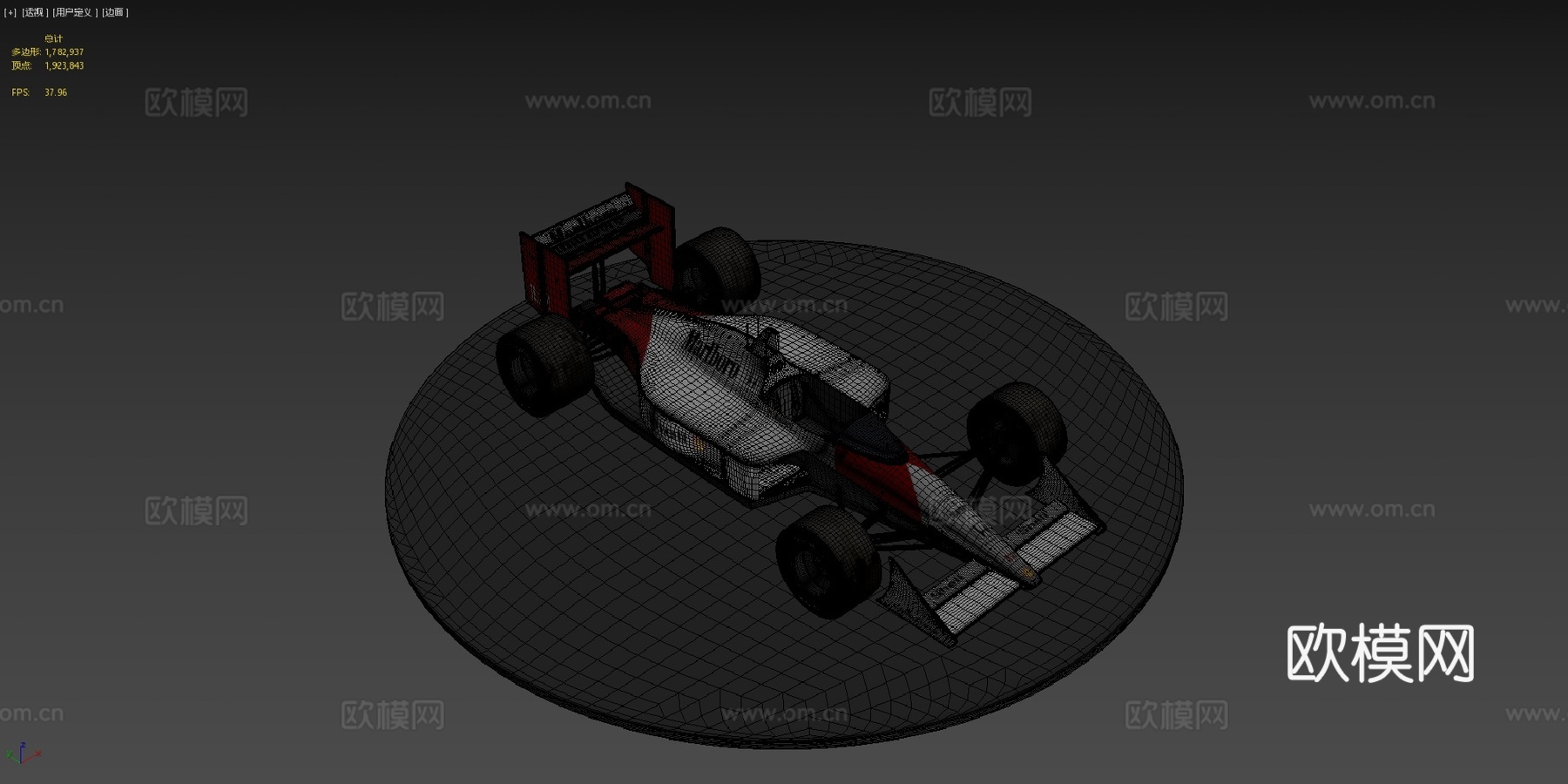Screen dimensions: 1568x784
Task: Click the 顶点 statistics label
Action: (x=22, y=66)
